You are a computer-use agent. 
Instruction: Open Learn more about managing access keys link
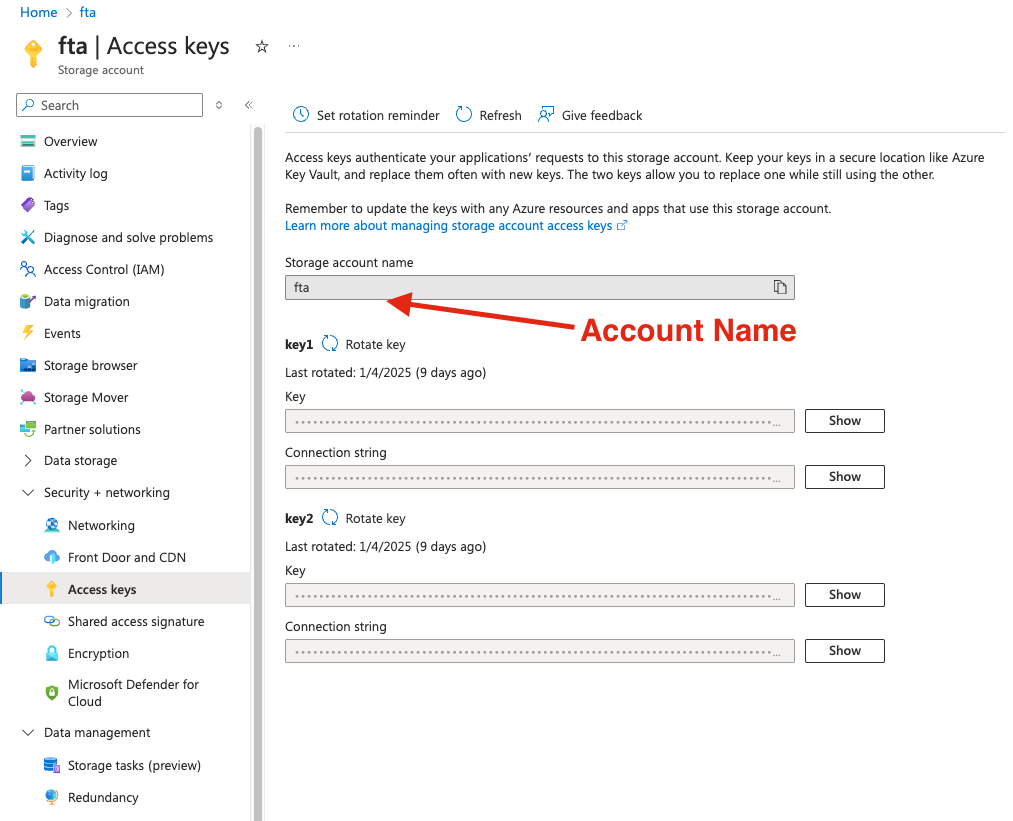pos(455,225)
